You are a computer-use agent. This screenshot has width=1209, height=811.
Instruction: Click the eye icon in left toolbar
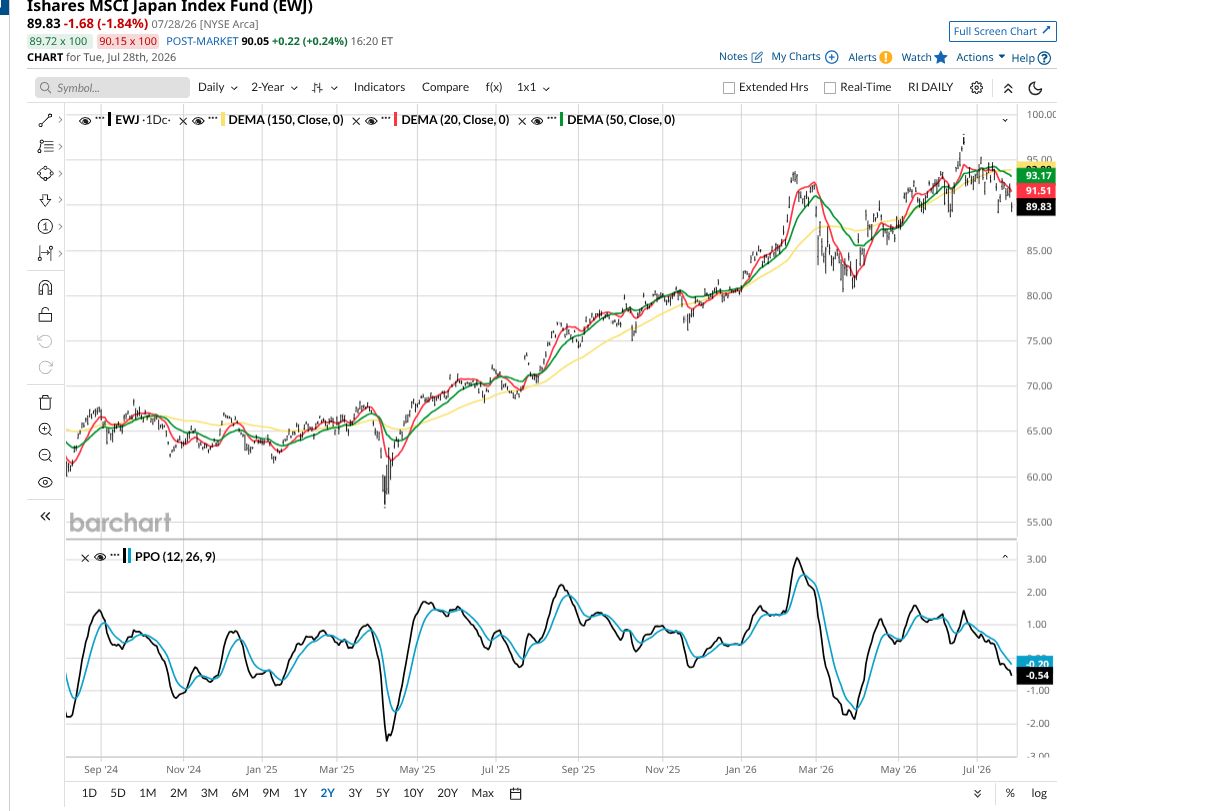click(45, 482)
